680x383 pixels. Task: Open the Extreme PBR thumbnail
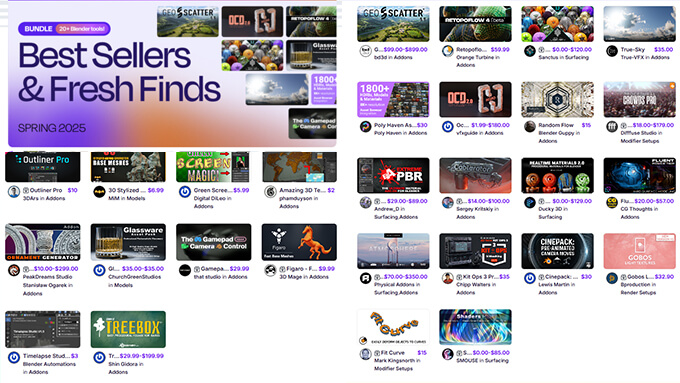393,175
